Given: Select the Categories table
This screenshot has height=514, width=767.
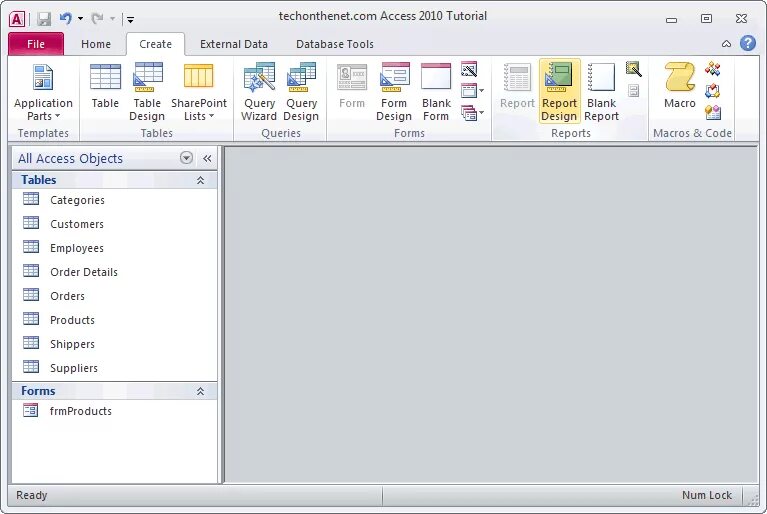Looking at the screenshot, I should 114,200.
